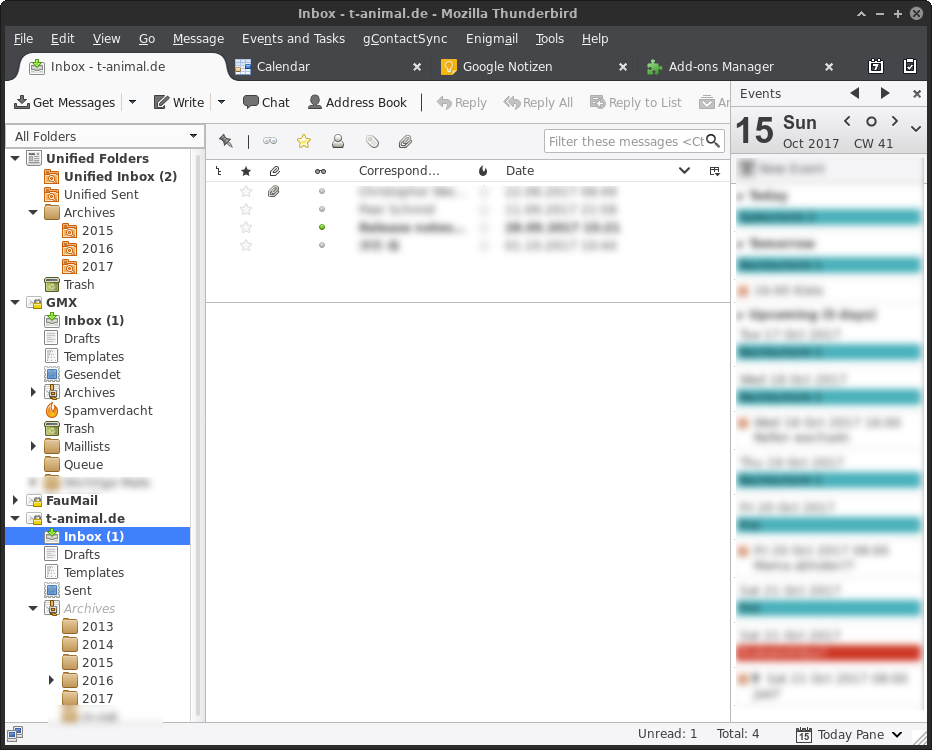Click the Write button
932x750 pixels.
(x=179, y=102)
